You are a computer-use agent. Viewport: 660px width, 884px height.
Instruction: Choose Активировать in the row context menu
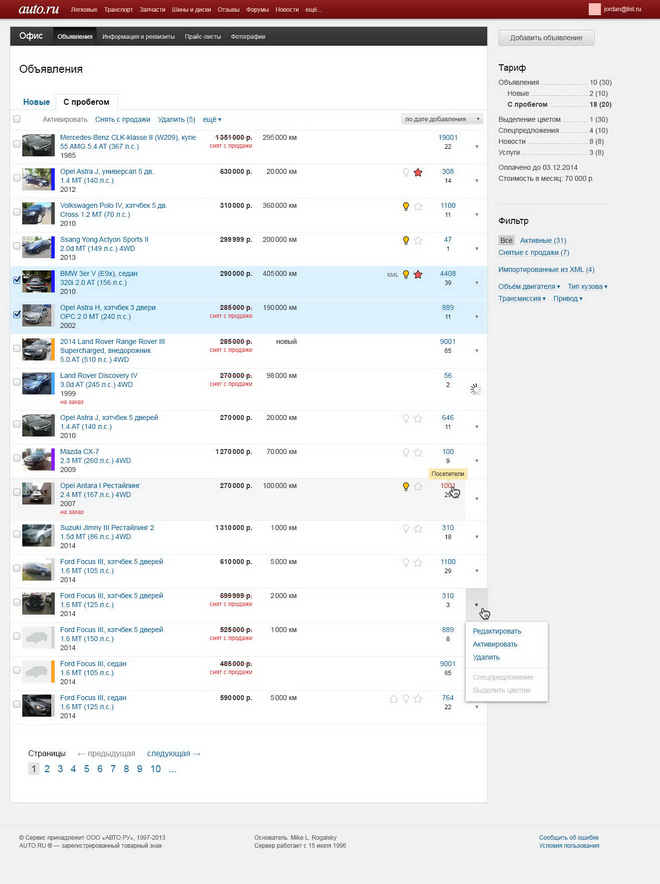tap(495, 644)
